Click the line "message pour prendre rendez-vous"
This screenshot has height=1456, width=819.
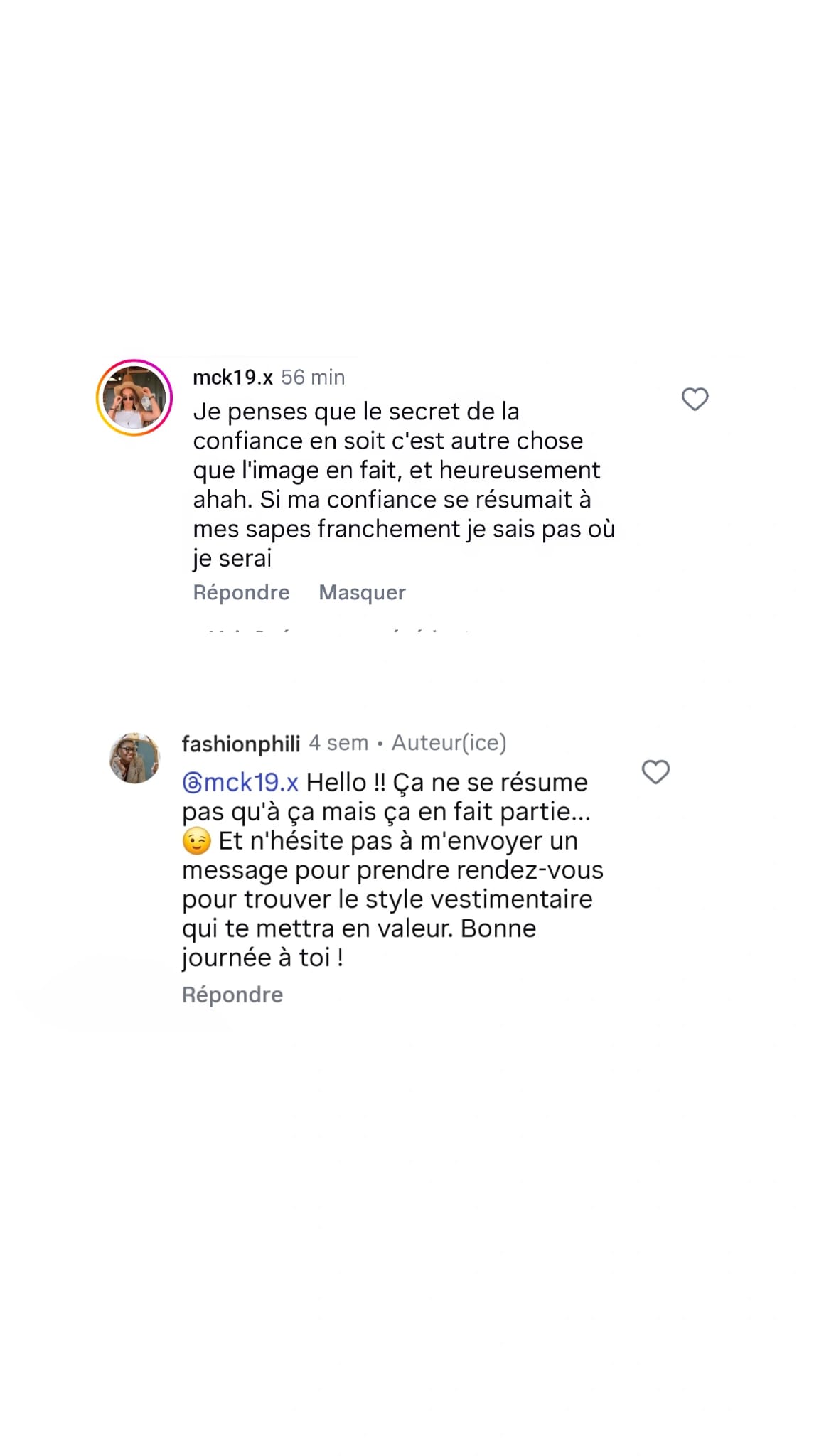[x=392, y=870]
